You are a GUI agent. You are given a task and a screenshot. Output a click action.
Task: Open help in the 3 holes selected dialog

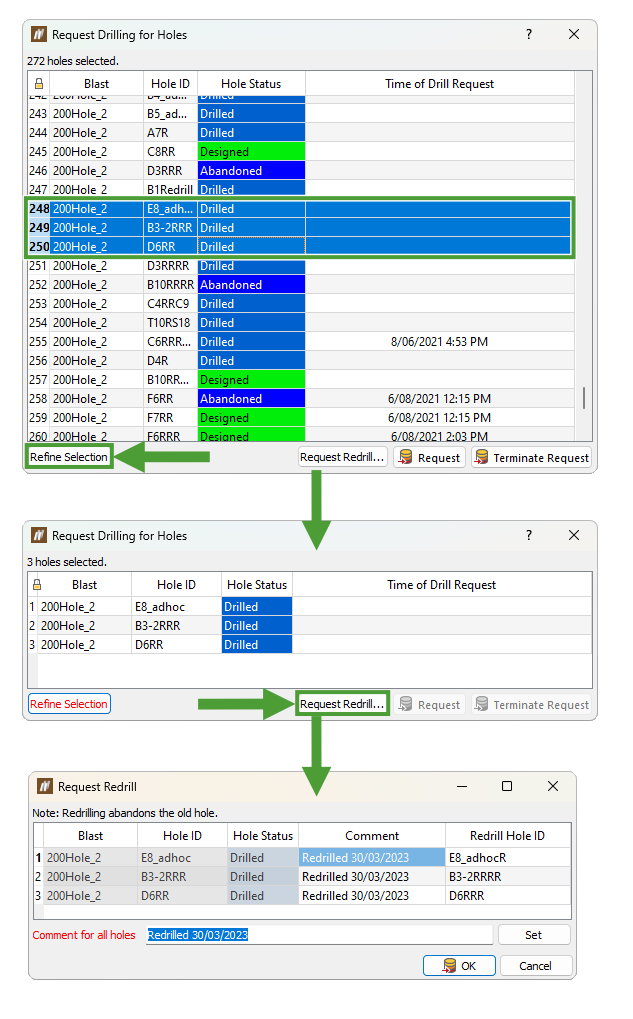(x=529, y=535)
